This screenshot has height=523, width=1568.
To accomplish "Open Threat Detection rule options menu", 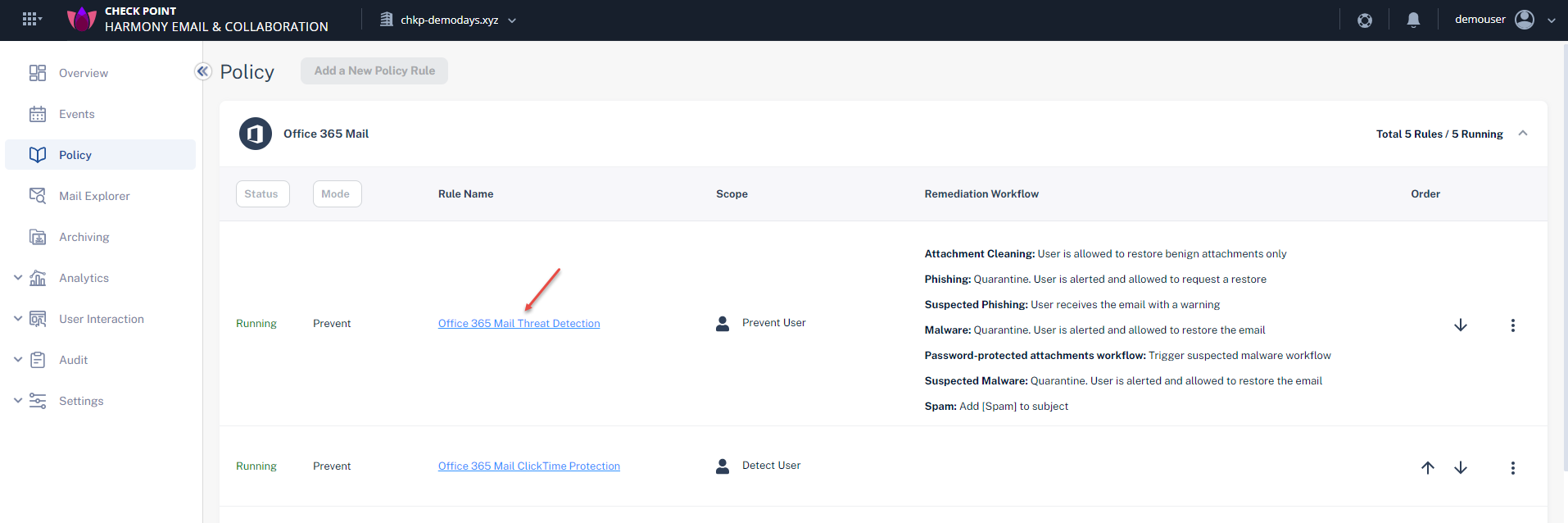I will [1513, 325].
